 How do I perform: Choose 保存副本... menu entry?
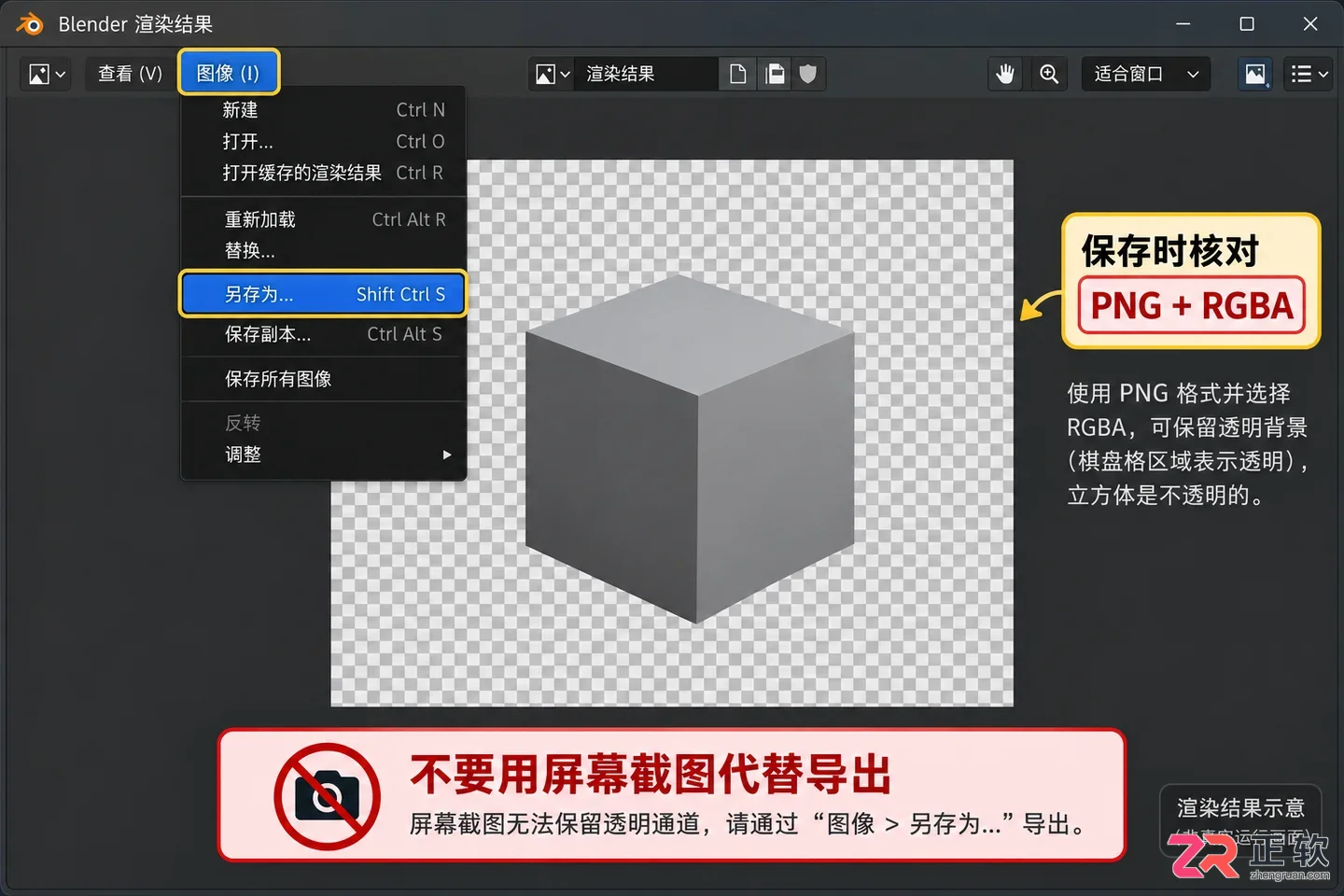pos(323,334)
